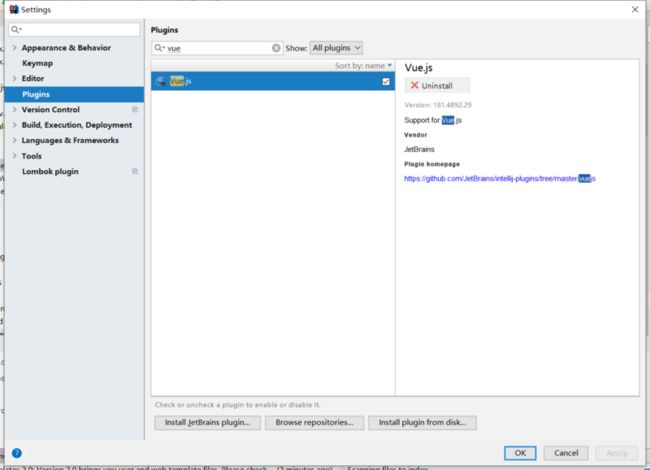The image size is (650, 470).
Task: Select Version Control category label
Action: coord(51,110)
